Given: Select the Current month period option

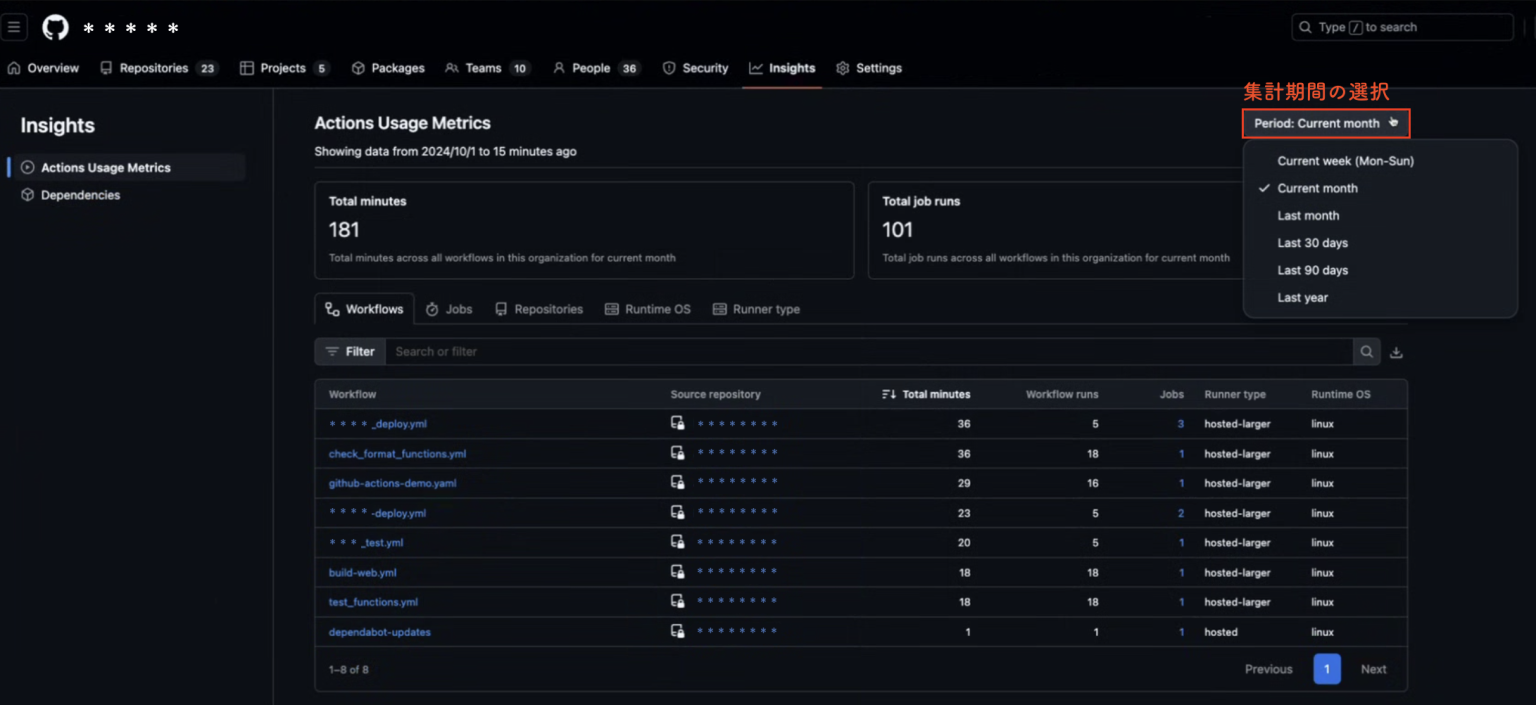Looking at the screenshot, I should point(1317,188).
